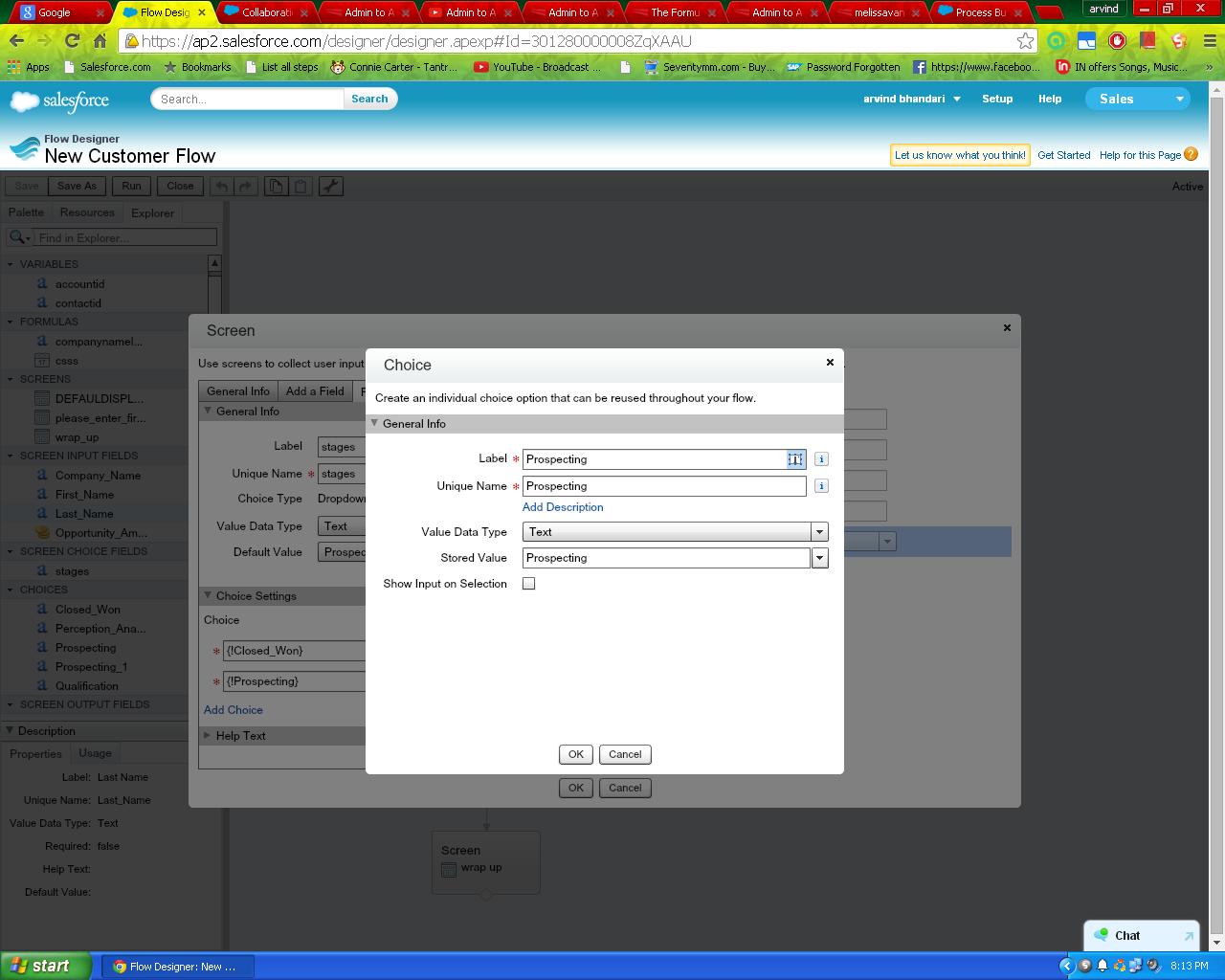Switch to the Resources tab
1225x980 pixels.
pos(87,212)
